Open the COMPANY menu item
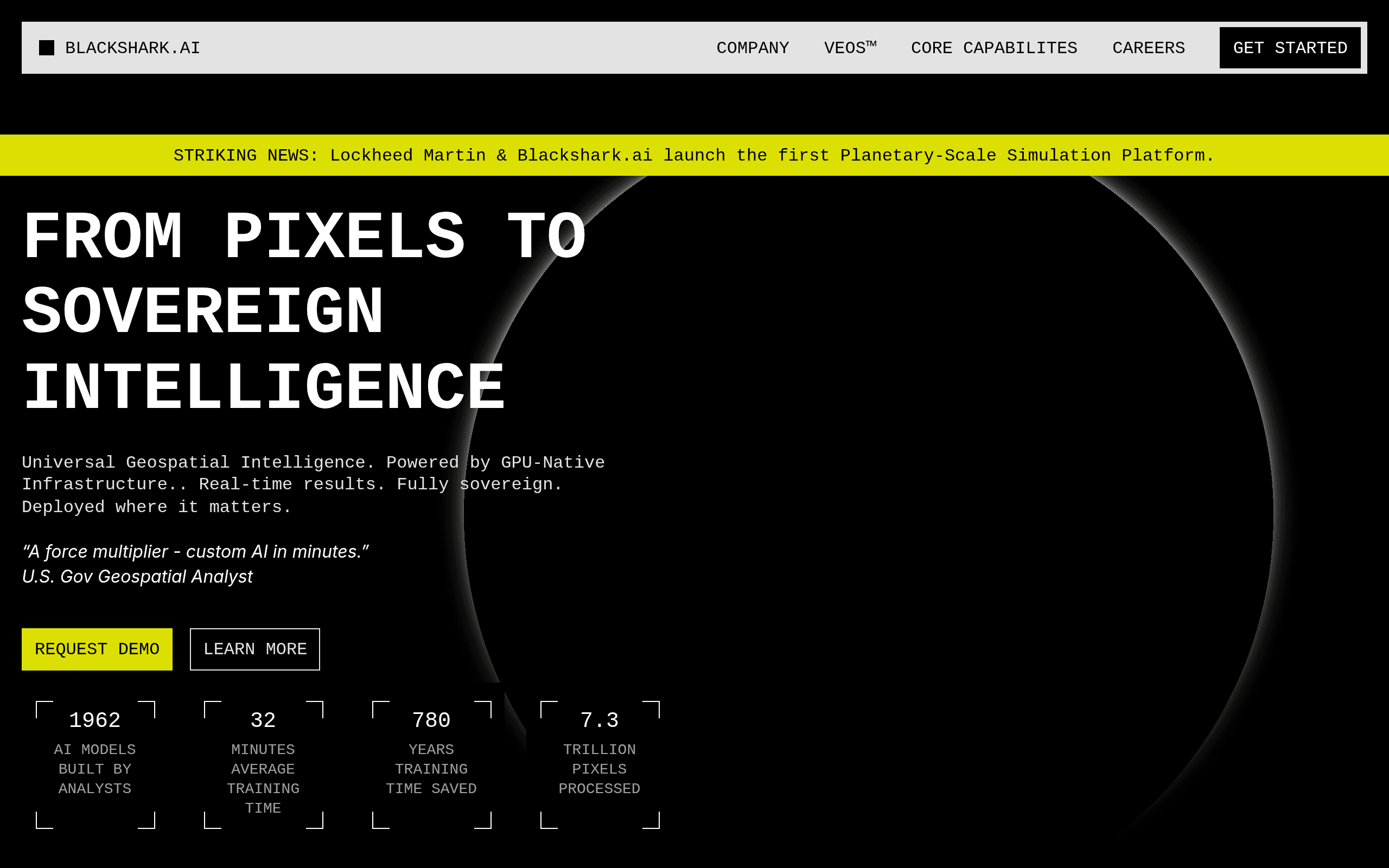Image resolution: width=1389 pixels, height=868 pixels. [753, 48]
